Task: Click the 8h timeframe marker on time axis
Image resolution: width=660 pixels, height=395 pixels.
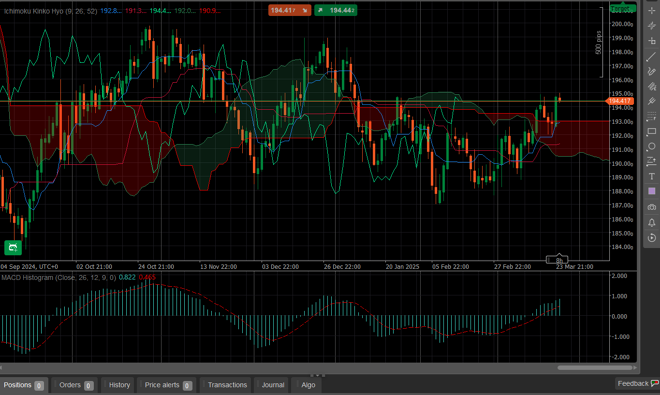Action: pos(557,260)
